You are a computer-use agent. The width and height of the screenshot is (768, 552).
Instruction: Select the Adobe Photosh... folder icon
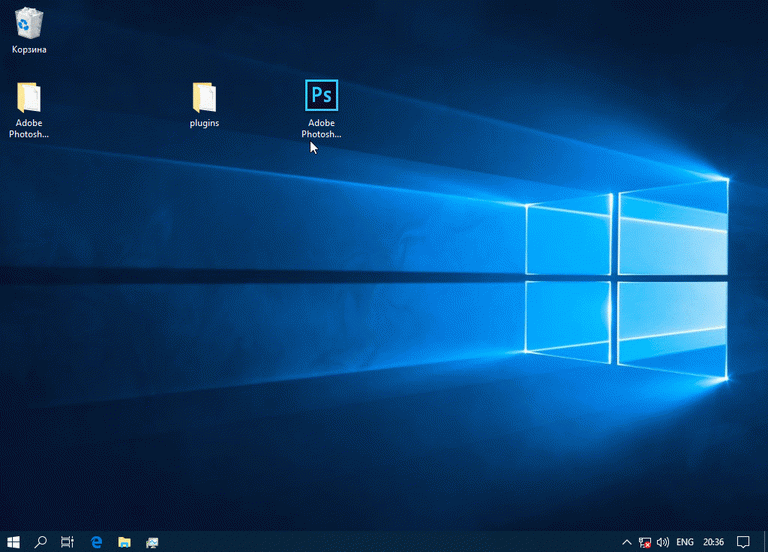pos(29,110)
